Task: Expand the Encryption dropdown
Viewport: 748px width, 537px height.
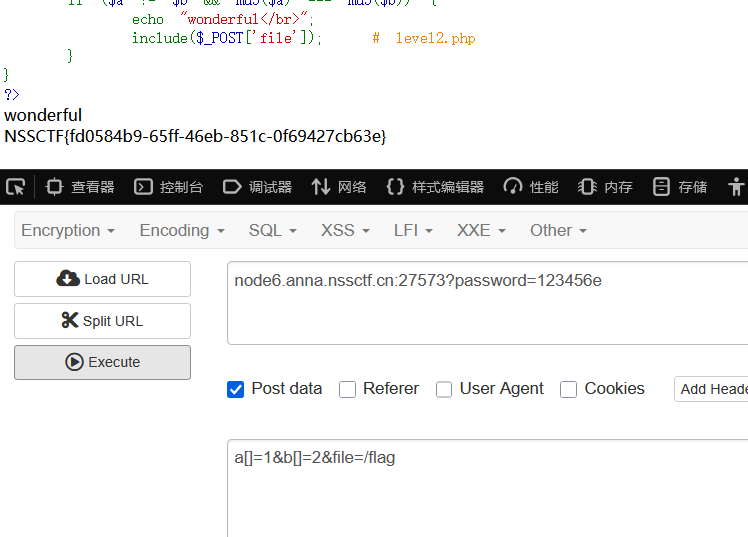Action: point(68,230)
